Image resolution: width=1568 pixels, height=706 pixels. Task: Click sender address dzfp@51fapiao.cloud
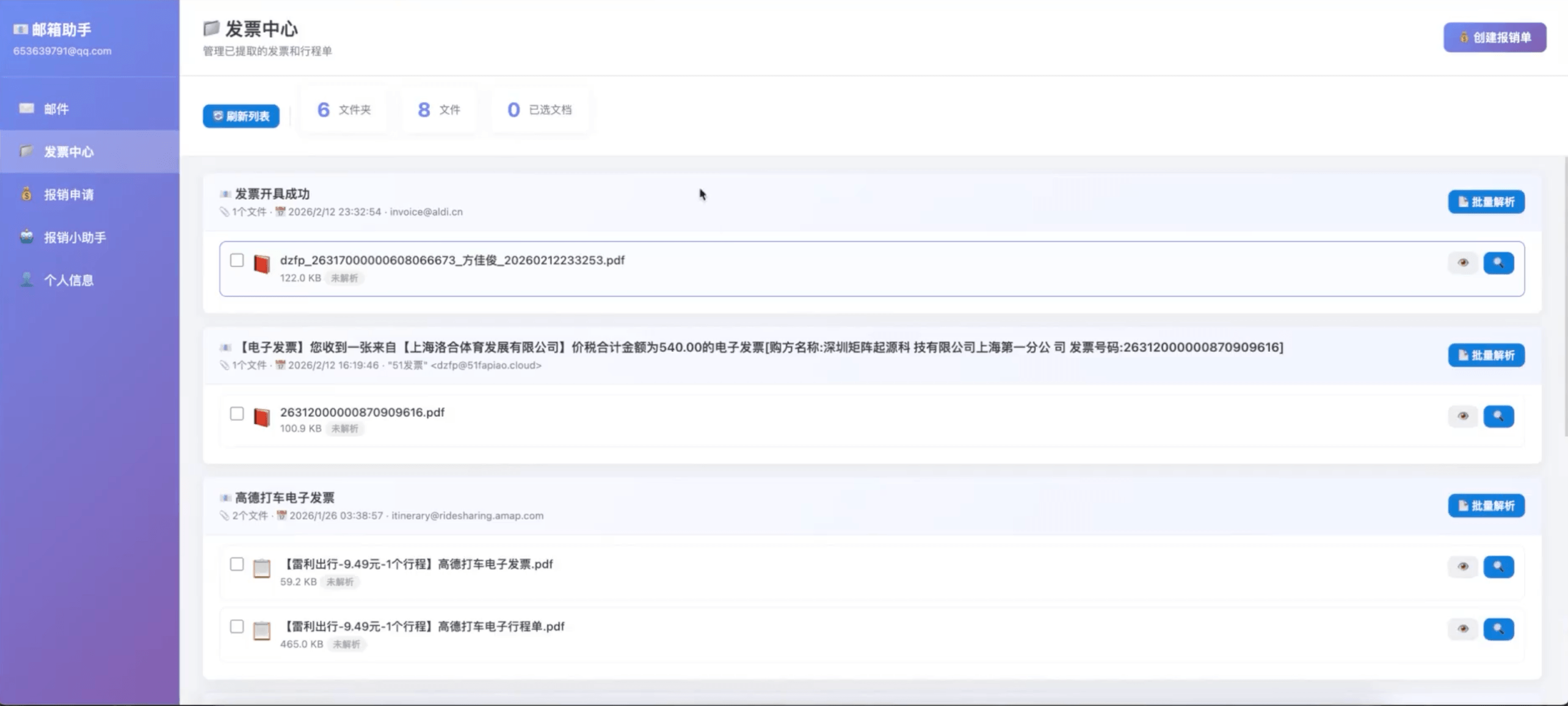pos(486,365)
